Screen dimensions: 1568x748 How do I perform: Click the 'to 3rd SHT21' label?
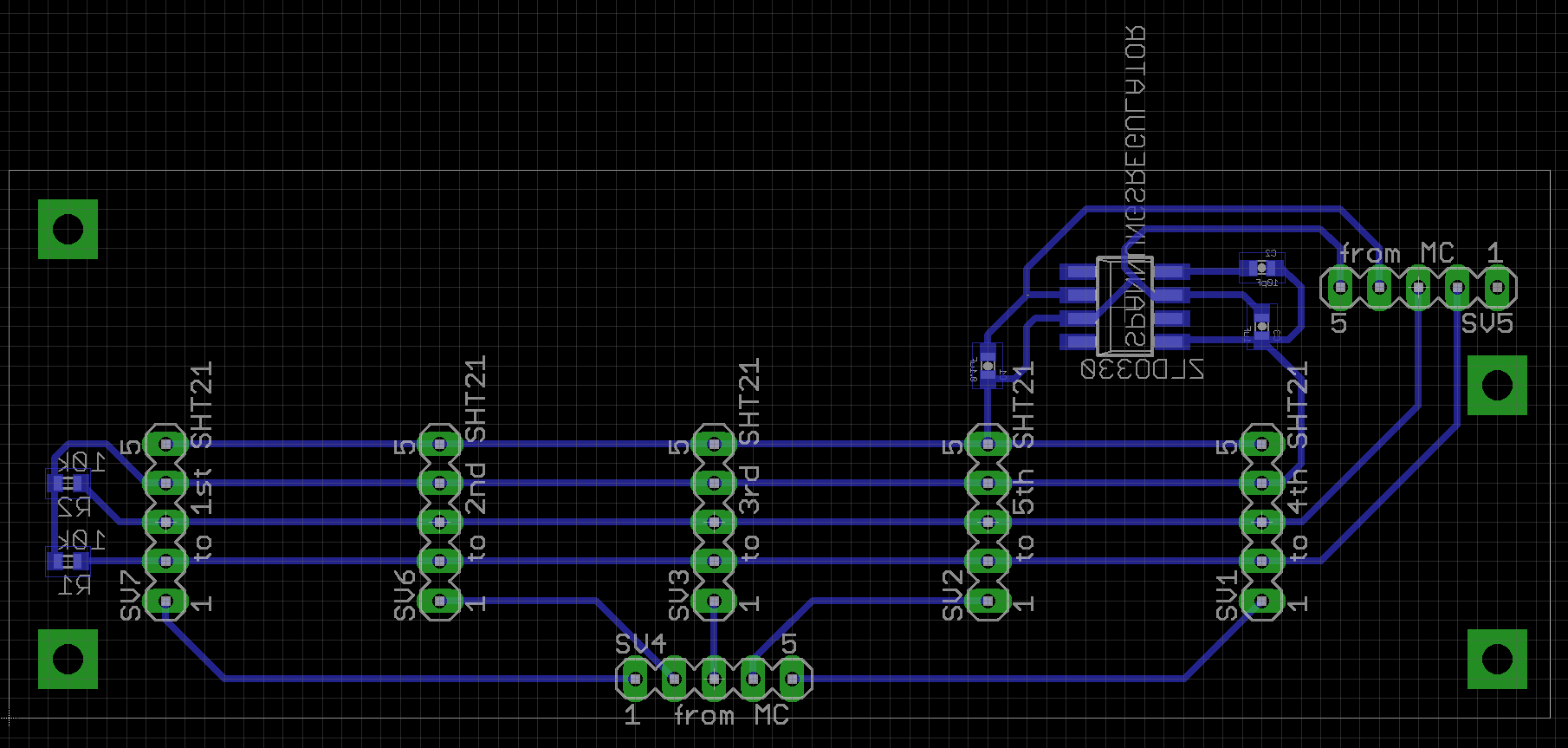pos(749,459)
